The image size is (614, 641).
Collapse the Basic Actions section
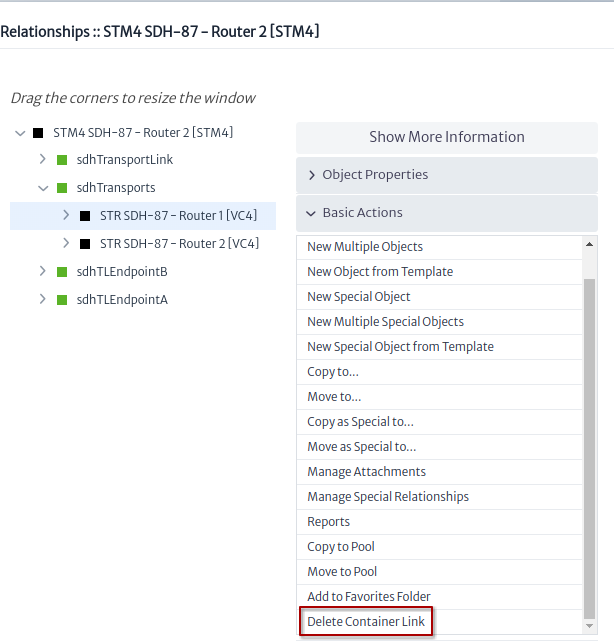click(x=311, y=213)
